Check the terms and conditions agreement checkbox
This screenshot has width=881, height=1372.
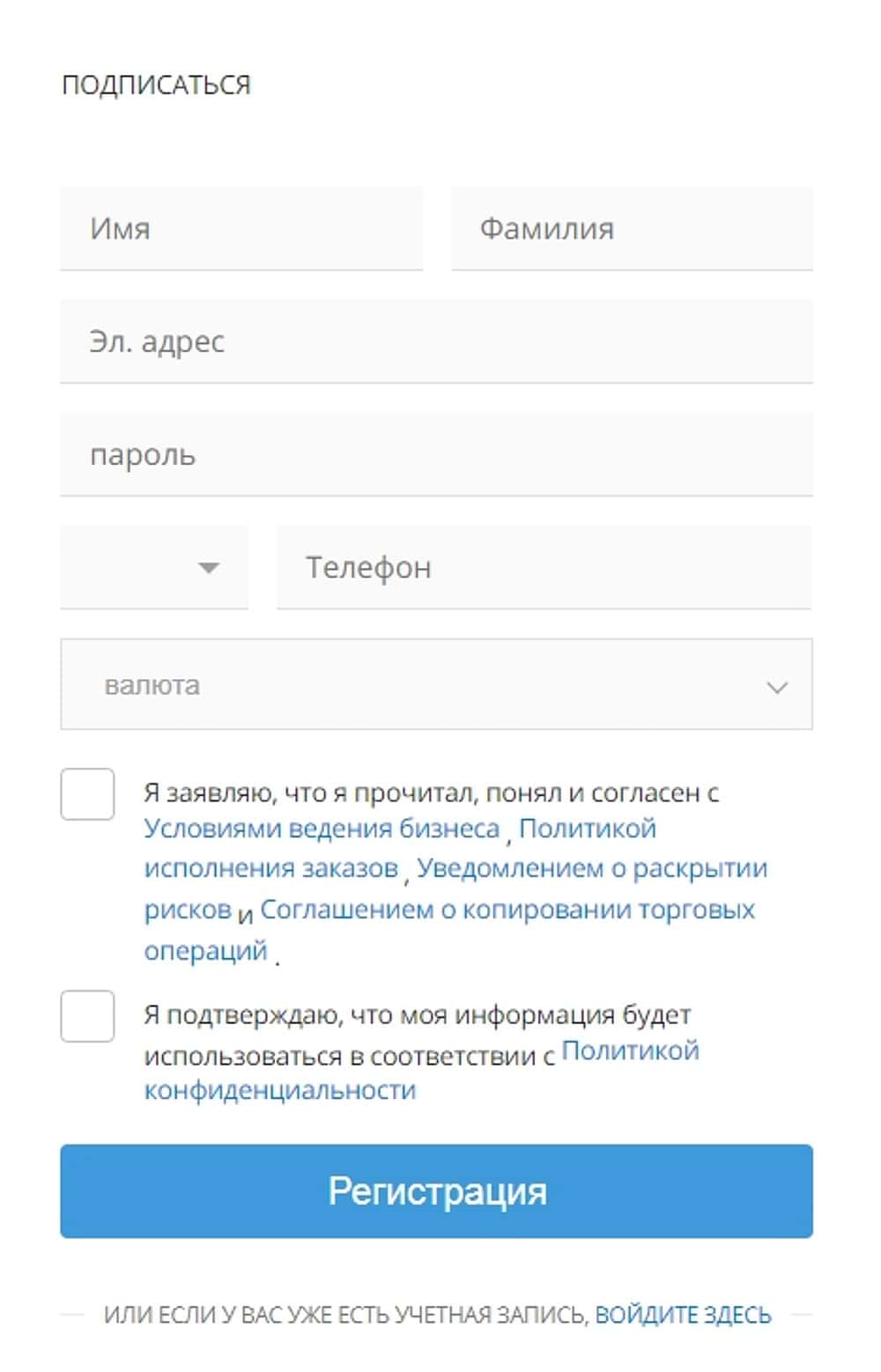click(87, 794)
